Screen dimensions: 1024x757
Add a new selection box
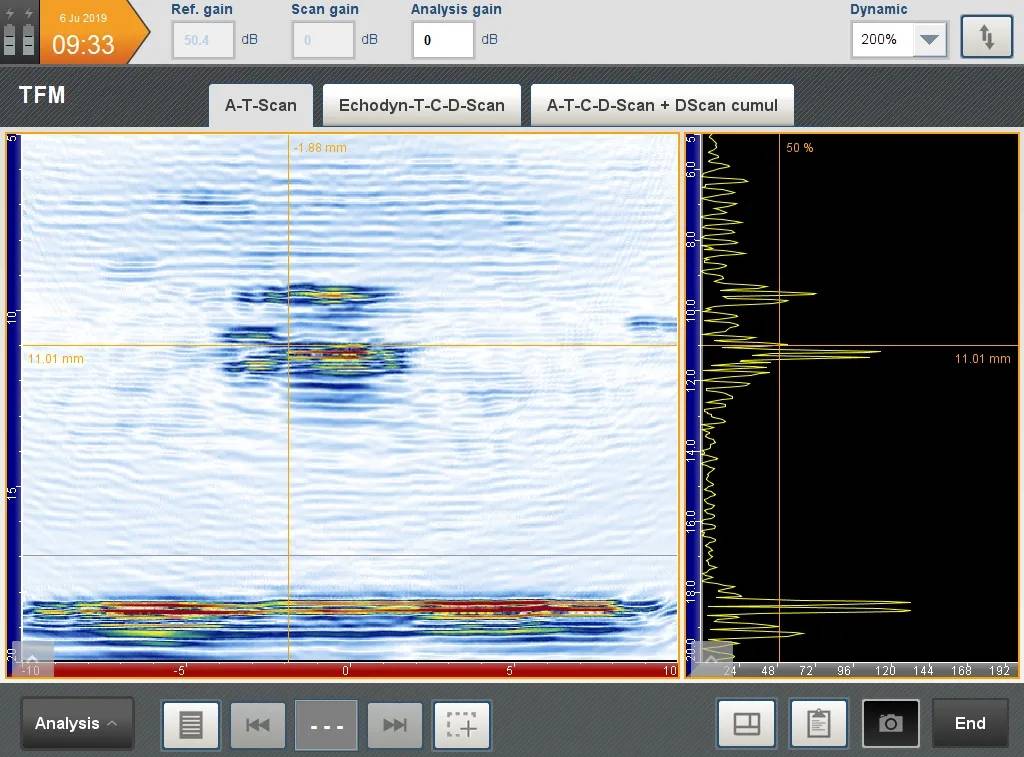462,724
